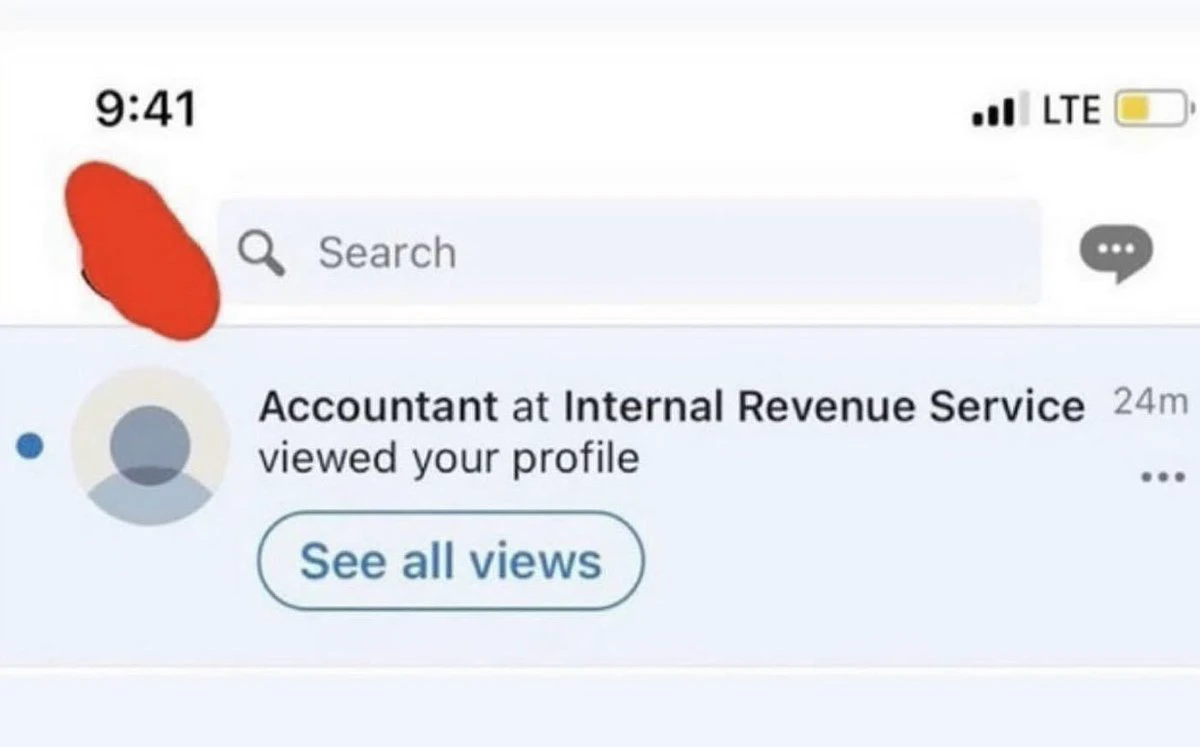
Task: Click the "Search" placeholder text
Action: point(387,252)
